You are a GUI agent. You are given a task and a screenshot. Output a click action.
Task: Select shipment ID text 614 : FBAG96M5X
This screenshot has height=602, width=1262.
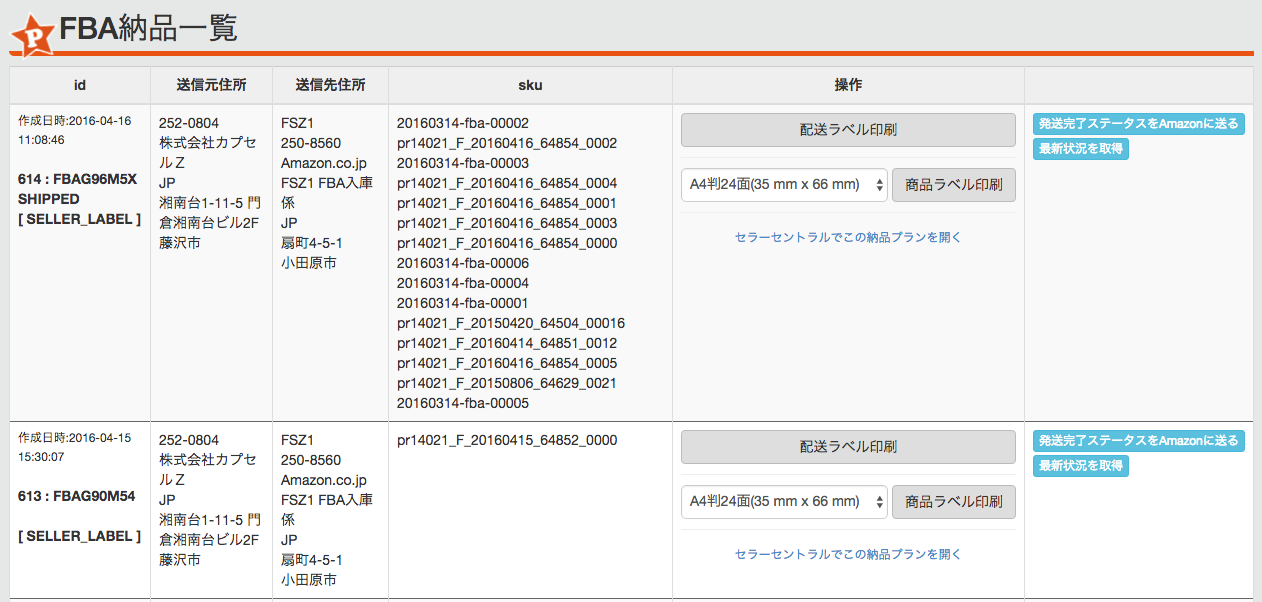tap(77, 179)
